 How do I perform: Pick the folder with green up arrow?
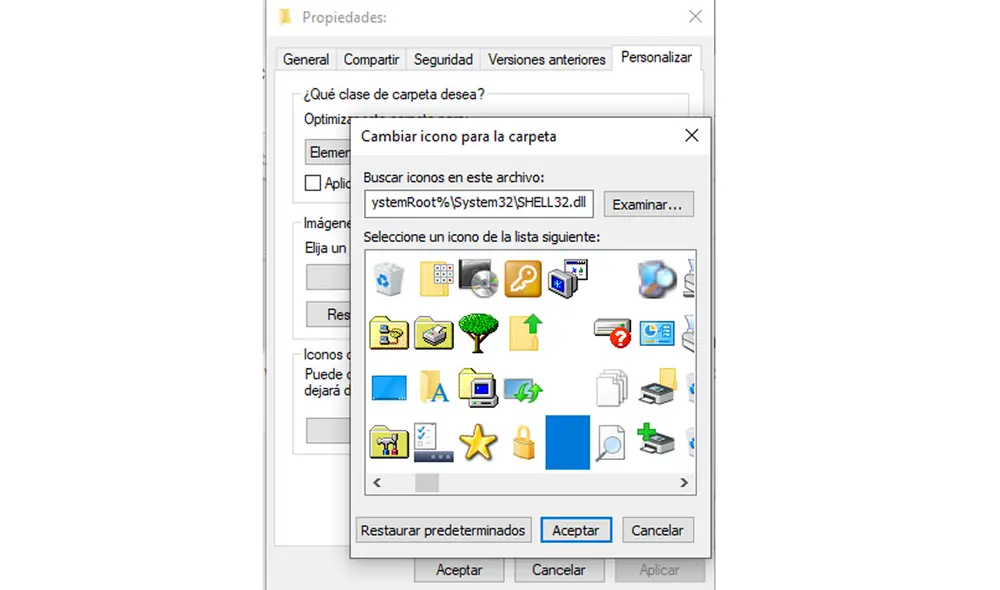coord(524,332)
